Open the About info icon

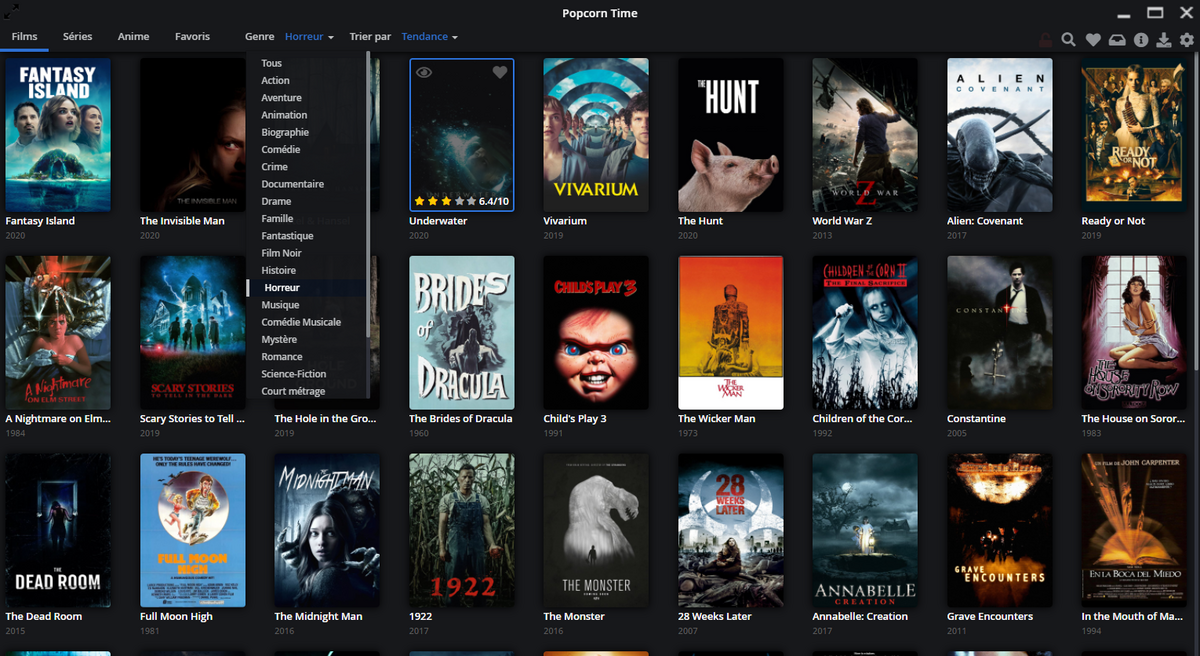(x=1141, y=40)
